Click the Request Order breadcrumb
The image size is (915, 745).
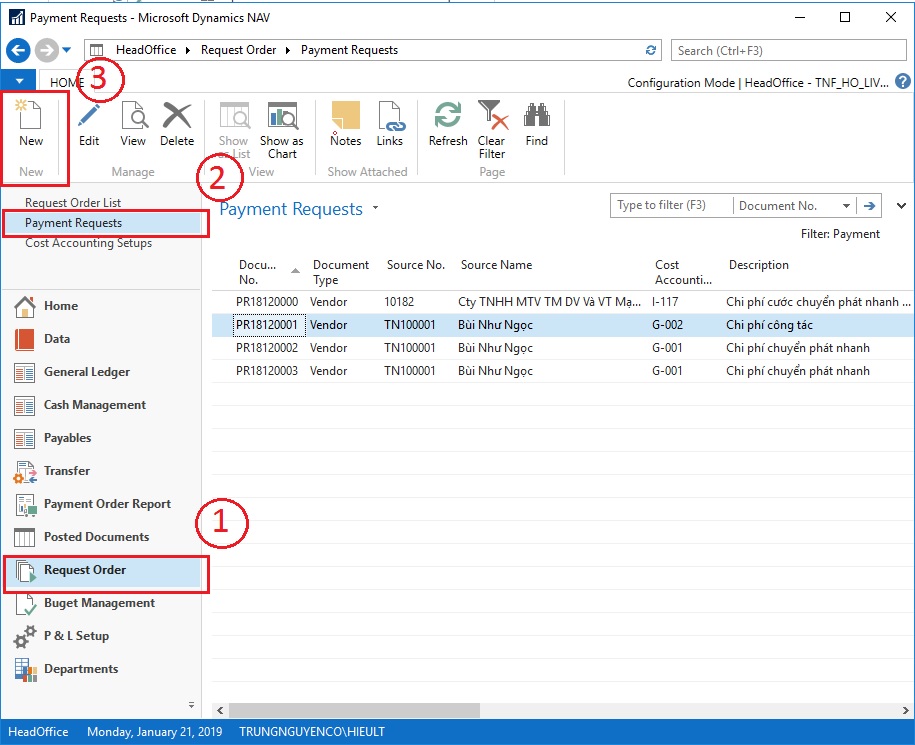[238, 50]
